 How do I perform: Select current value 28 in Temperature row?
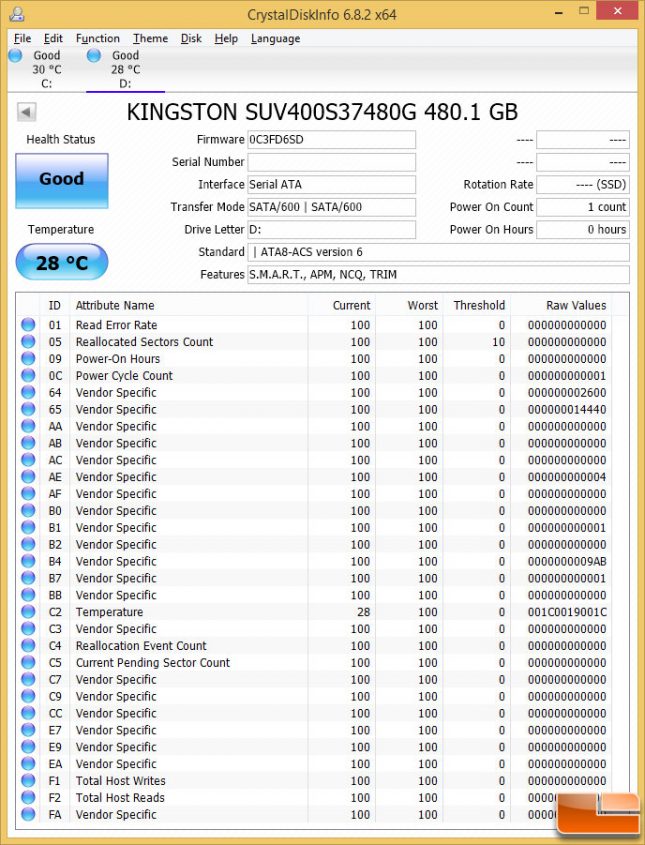[x=364, y=612]
